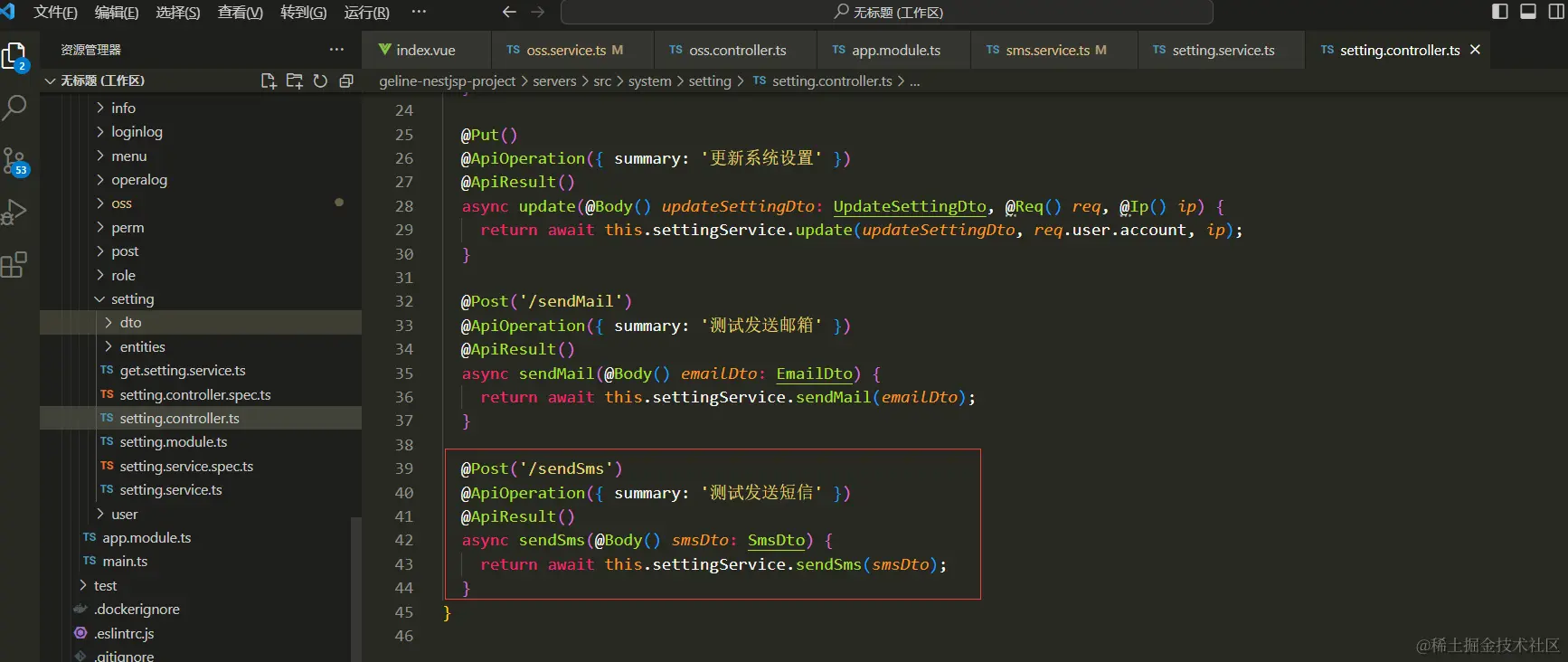
Task: Open the 文件(F) menu
Action: [x=55, y=13]
